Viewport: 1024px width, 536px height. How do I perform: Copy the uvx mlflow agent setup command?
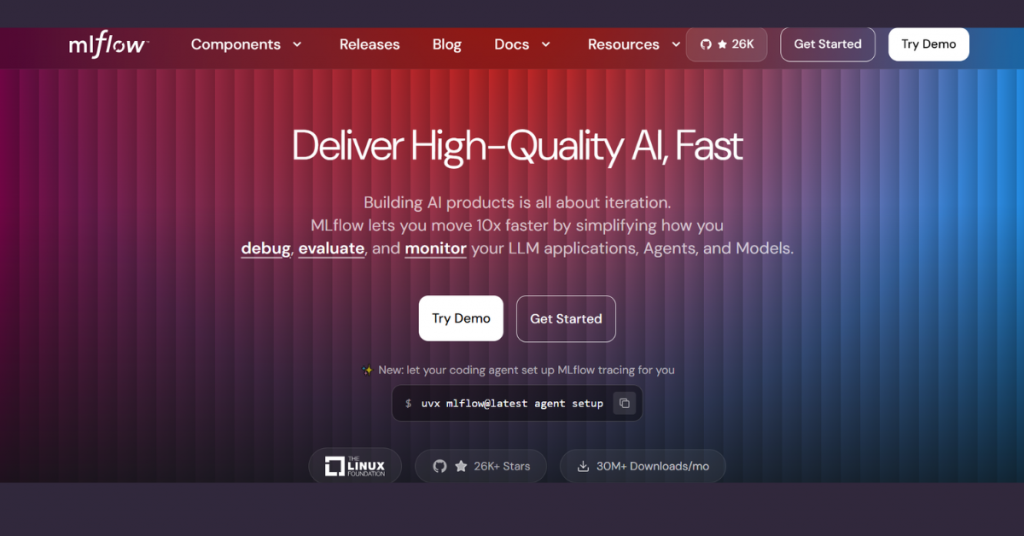pos(624,403)
